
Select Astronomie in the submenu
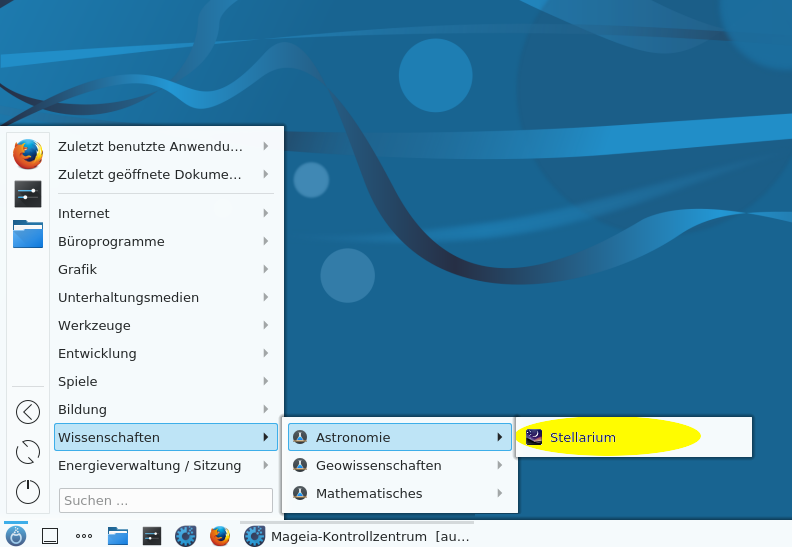[x=400, y=437]
